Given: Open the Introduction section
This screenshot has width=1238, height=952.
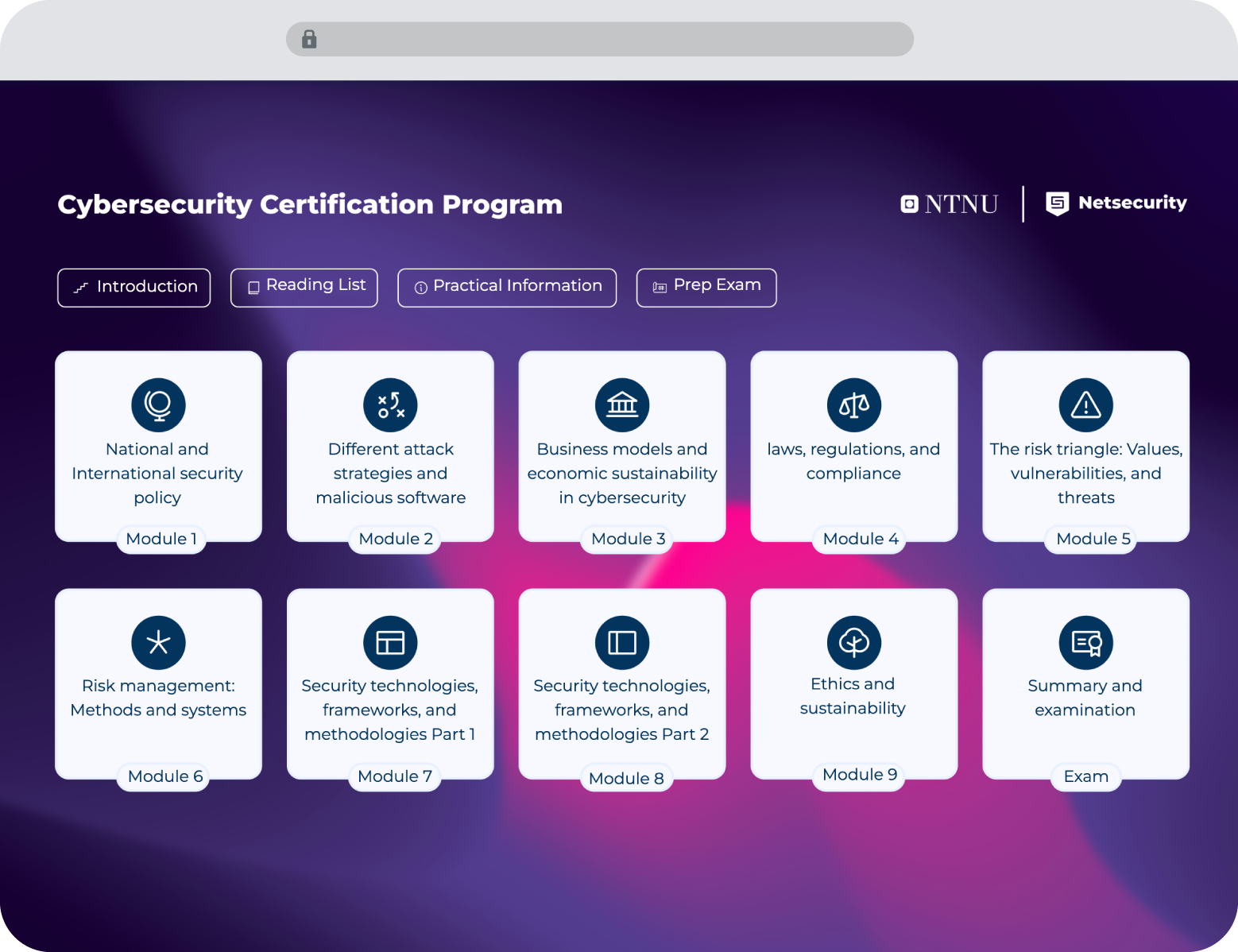Looking at the screenshot, I should point(133,288).
